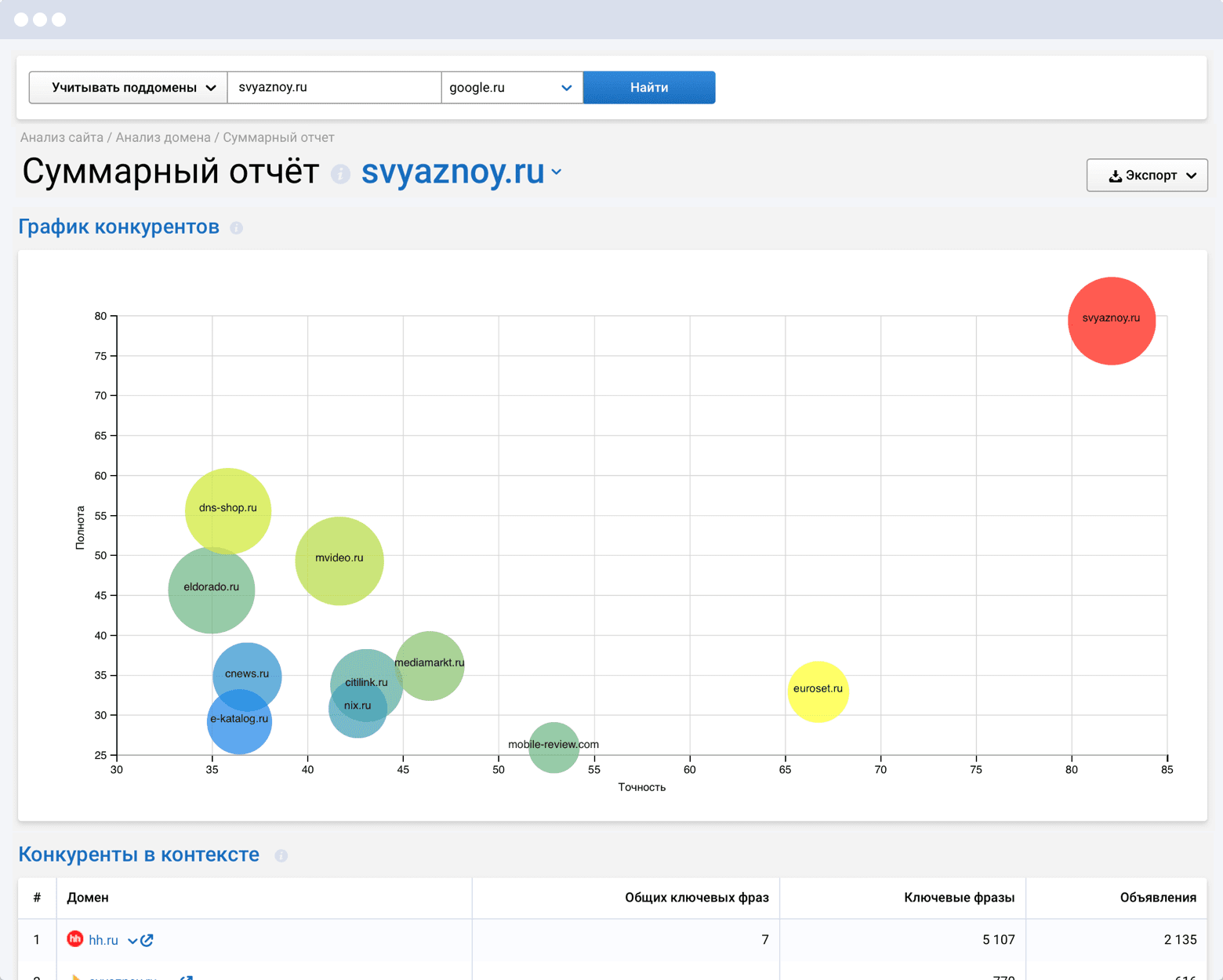The width and height of the screenshot is (1223, 980).
Task: Click the Конкуренты в контексте heading
Action: pyautogui.click(x=139, y=855)
